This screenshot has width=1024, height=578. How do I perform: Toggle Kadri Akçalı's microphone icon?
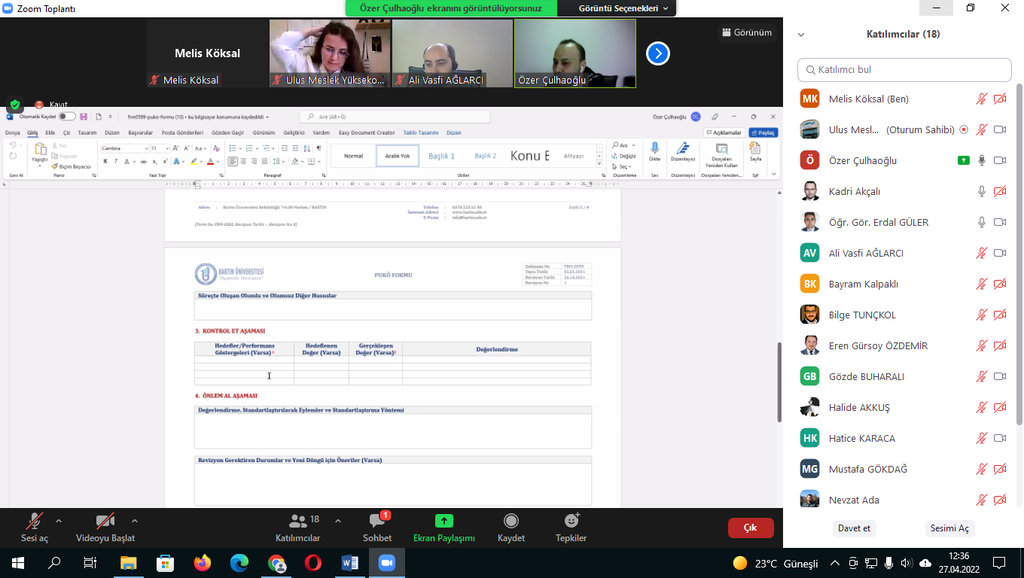point(982,191)
